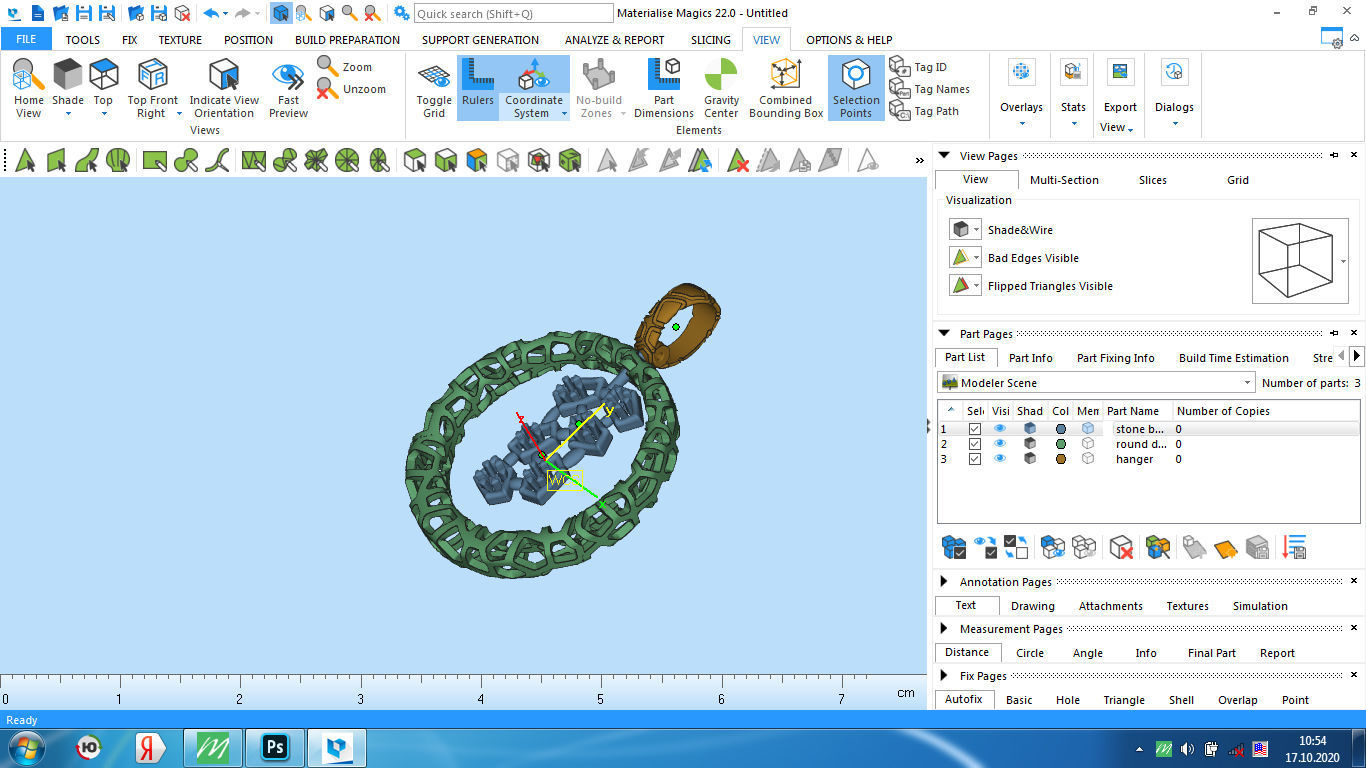Open the Modeler Scene combo box
The height and width of the screenshot is (768, 1366).
1096,383
